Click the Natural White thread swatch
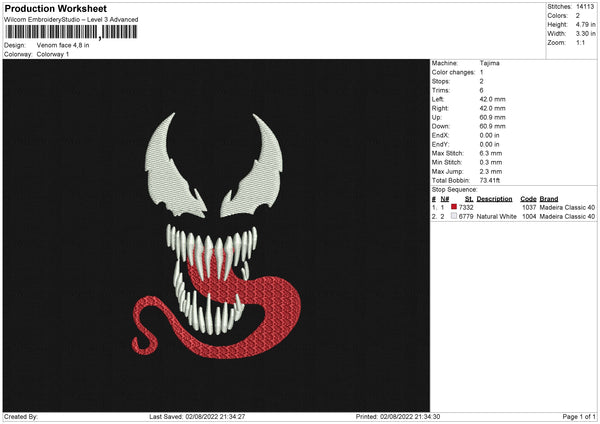Screen dimensions: 600x424 point(454,216)
